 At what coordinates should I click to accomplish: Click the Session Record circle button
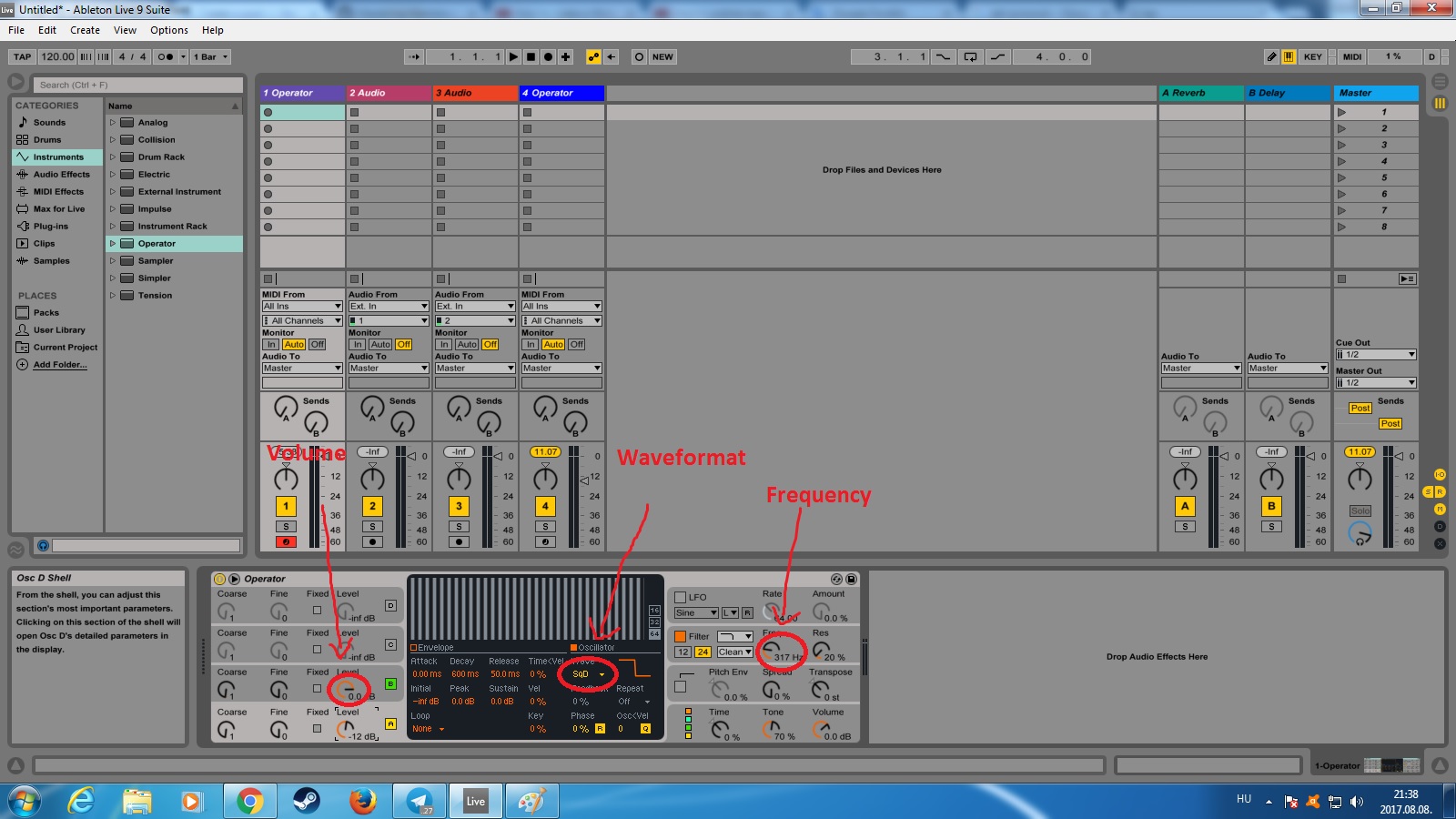coord(639,56)
